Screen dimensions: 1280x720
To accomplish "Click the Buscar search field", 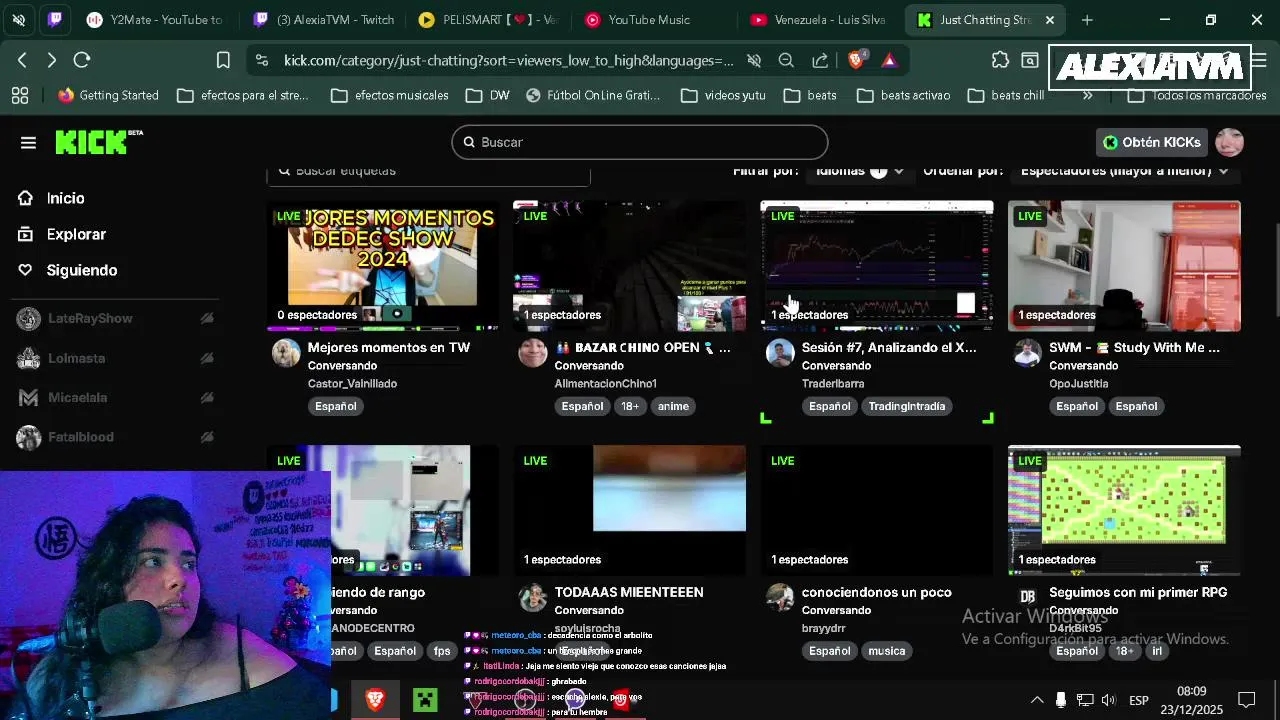I will point(640,142).
